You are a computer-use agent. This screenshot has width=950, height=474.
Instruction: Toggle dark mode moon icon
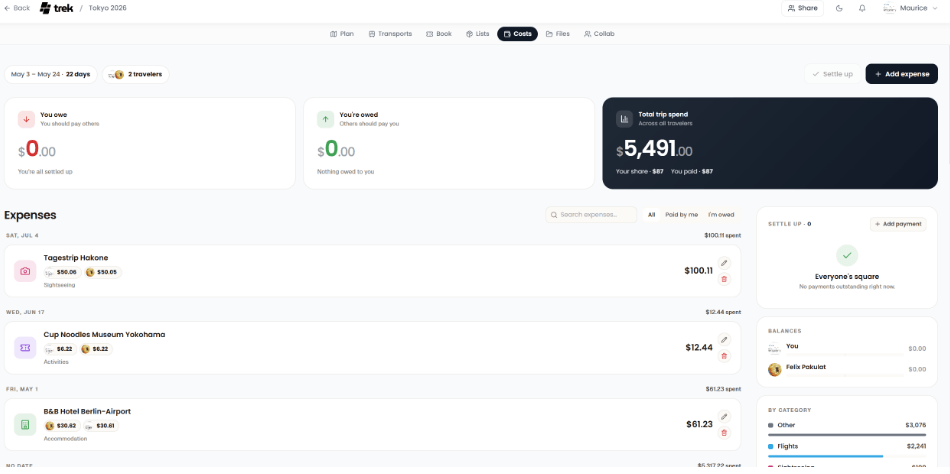click(839, 8)
